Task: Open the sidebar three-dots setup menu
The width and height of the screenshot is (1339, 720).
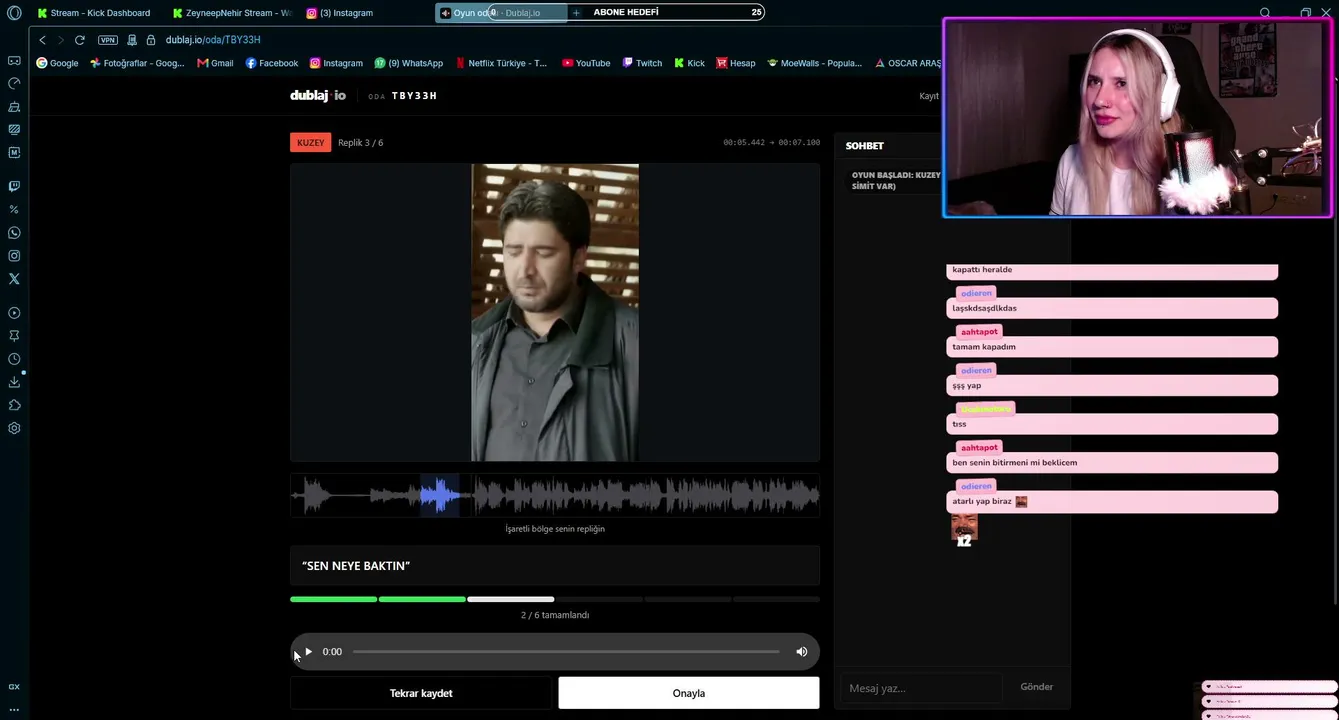Action: [x=14, y=709]
